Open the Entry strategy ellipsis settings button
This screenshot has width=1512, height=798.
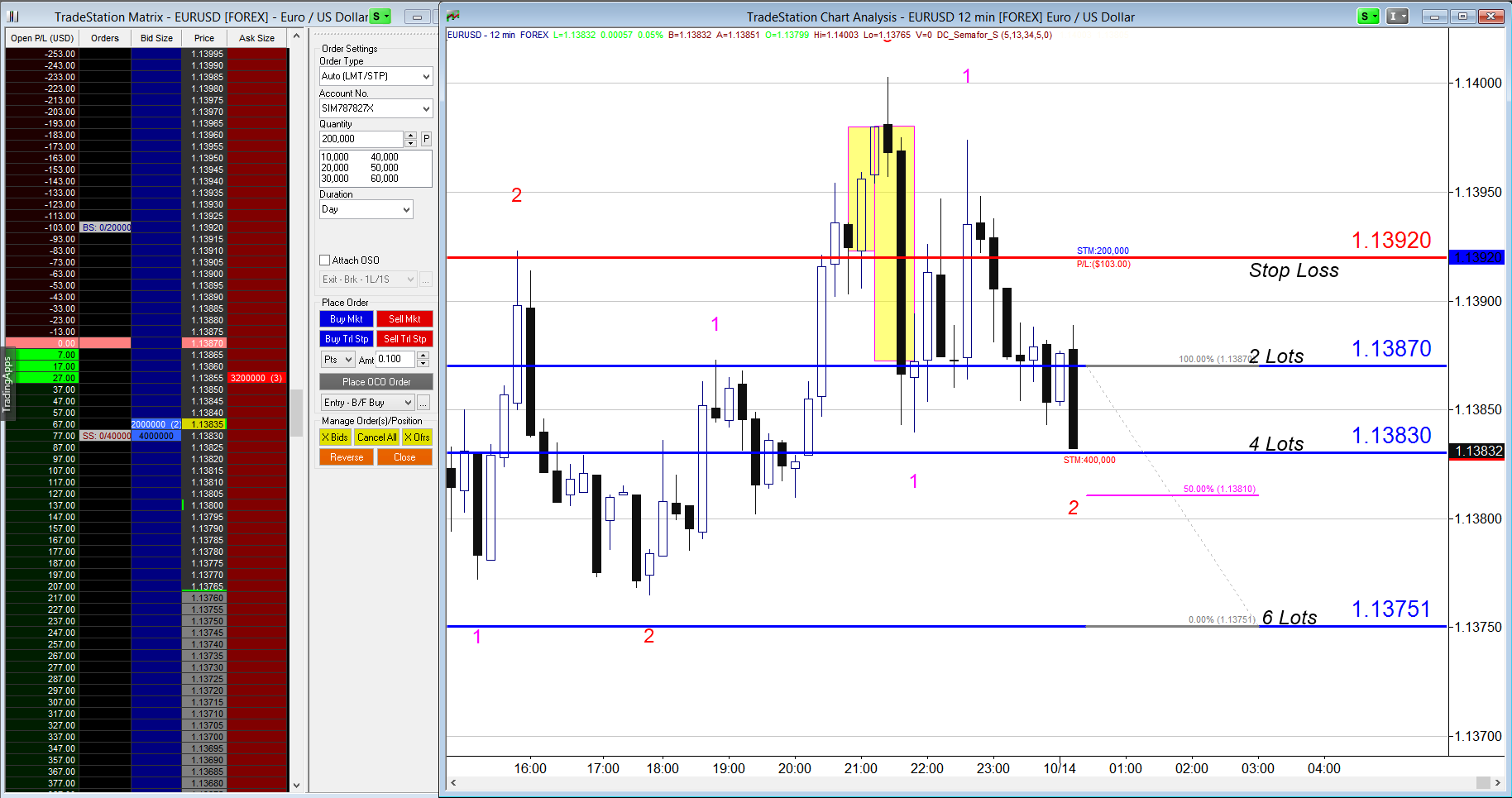[423, 403]
